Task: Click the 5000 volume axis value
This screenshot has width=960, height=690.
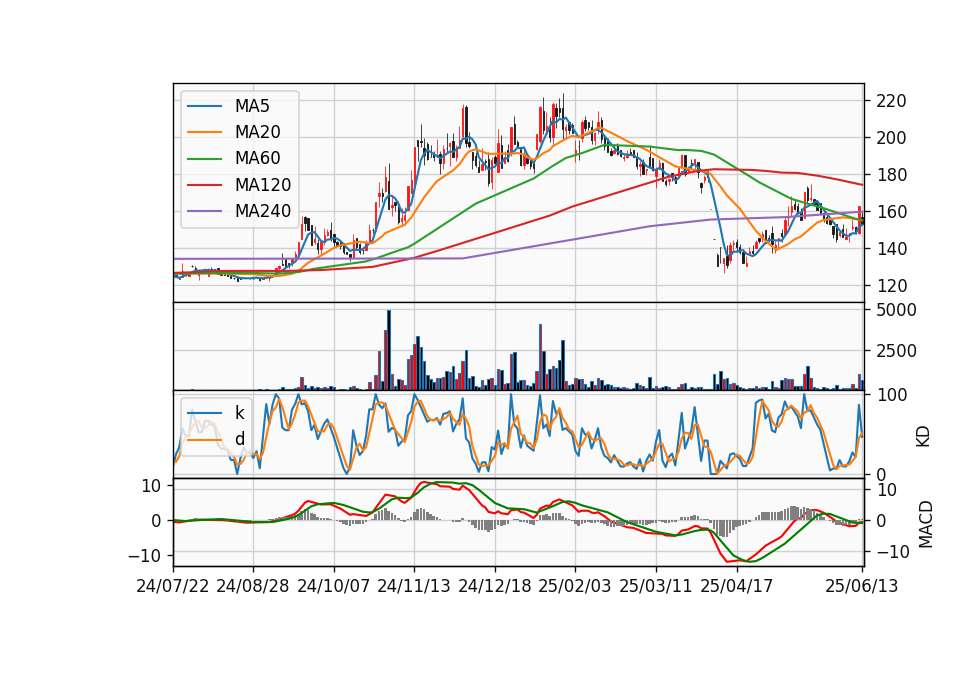Action: tap(896, 310)
